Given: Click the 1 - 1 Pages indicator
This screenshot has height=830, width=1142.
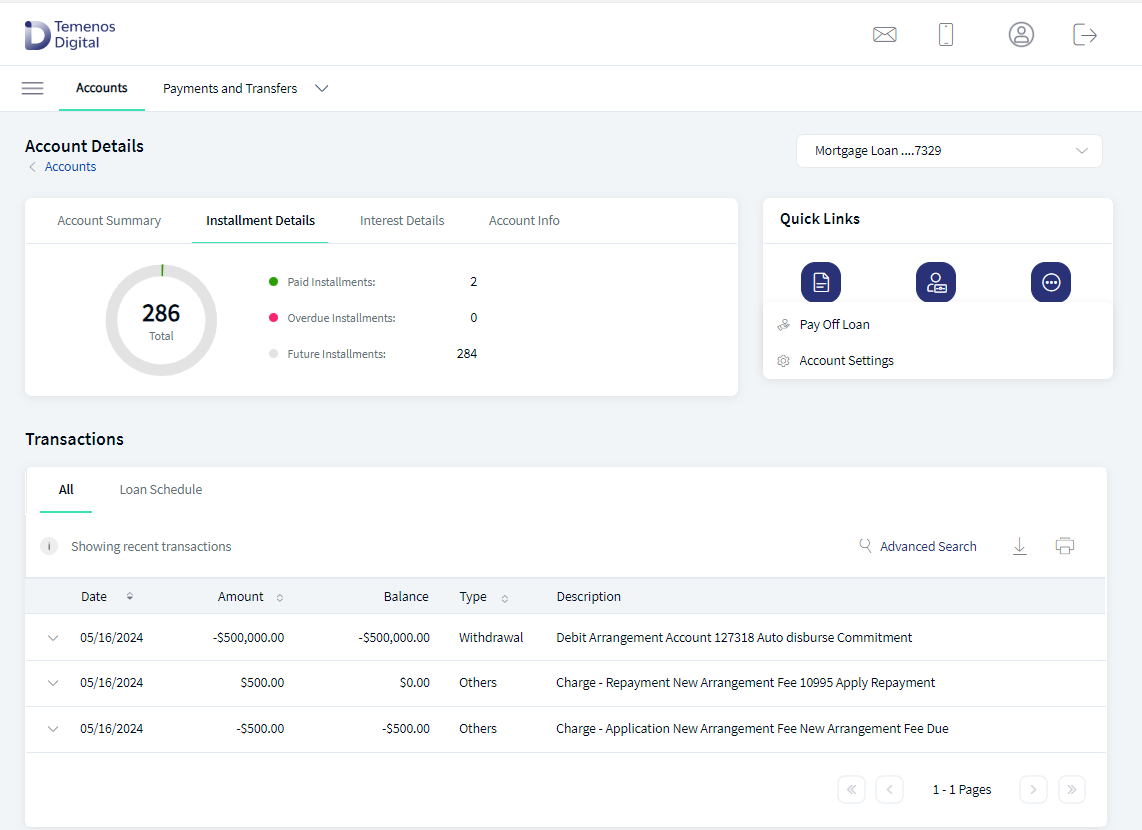Looking at the screenshot, I should pyautogui.click(x=962, y=790).
